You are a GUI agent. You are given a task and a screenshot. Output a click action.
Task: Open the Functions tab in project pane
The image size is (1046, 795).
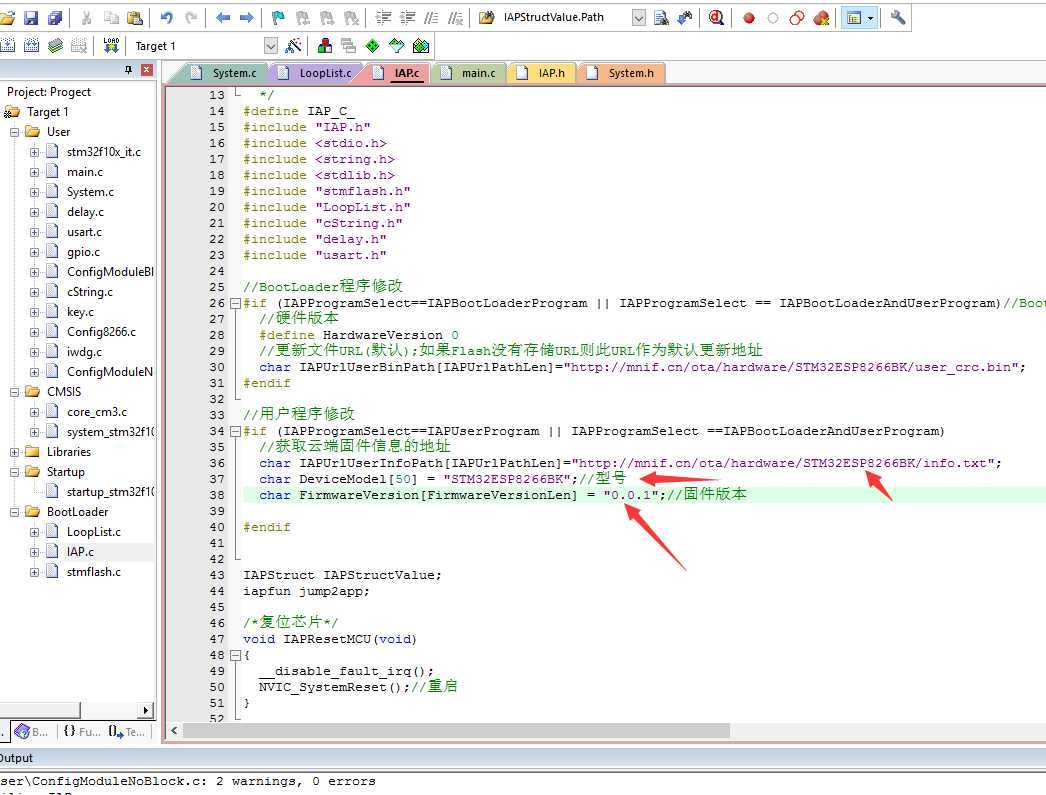(x=81, y=732)
